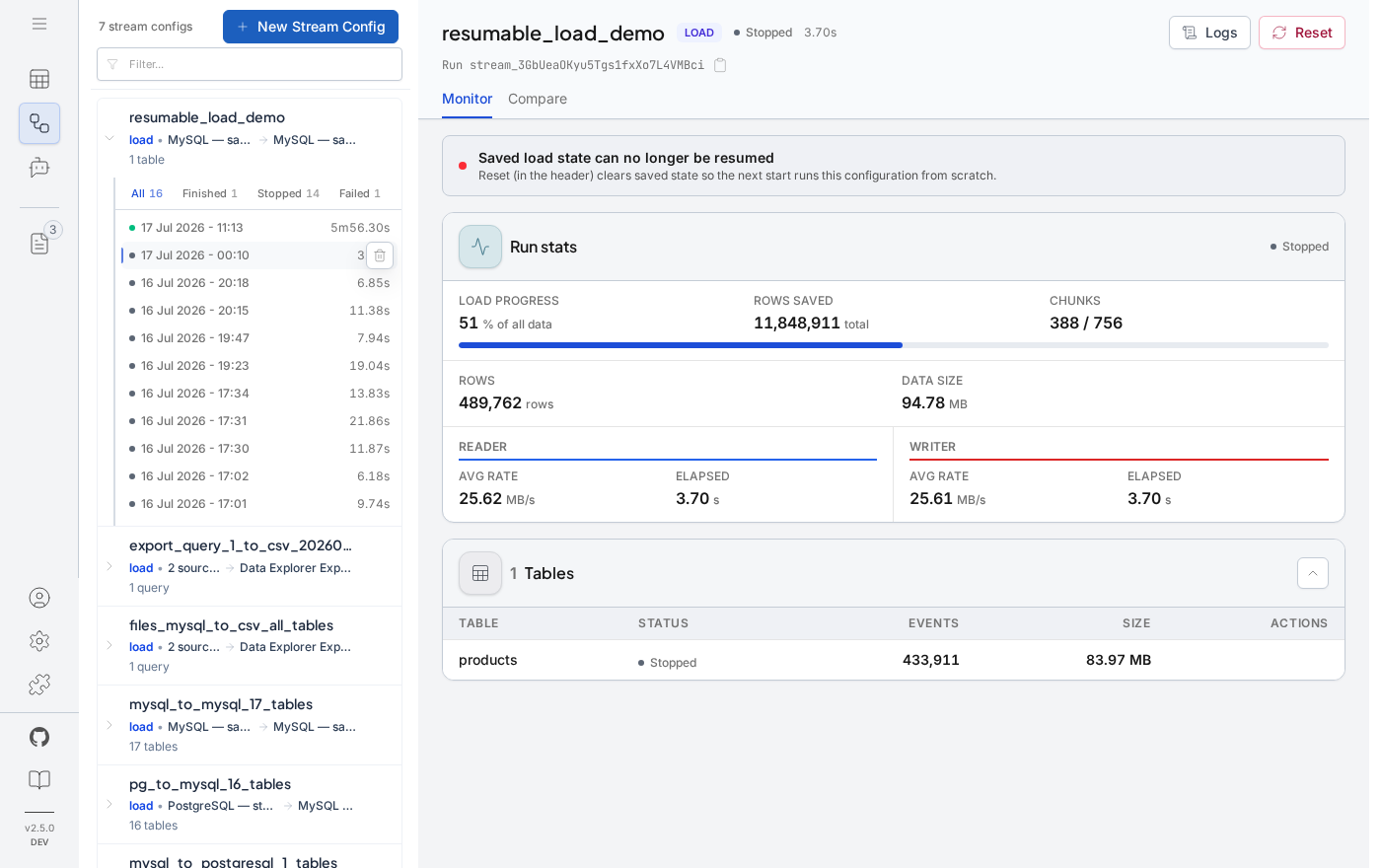Select the 16 Jul 2026 - 17:30 run

tap(259, 449)
